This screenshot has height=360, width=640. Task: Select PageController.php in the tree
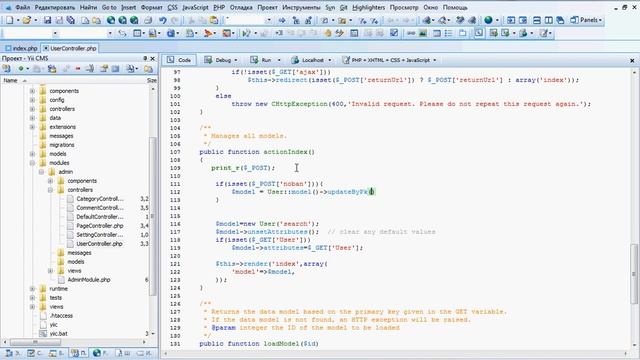100,226
